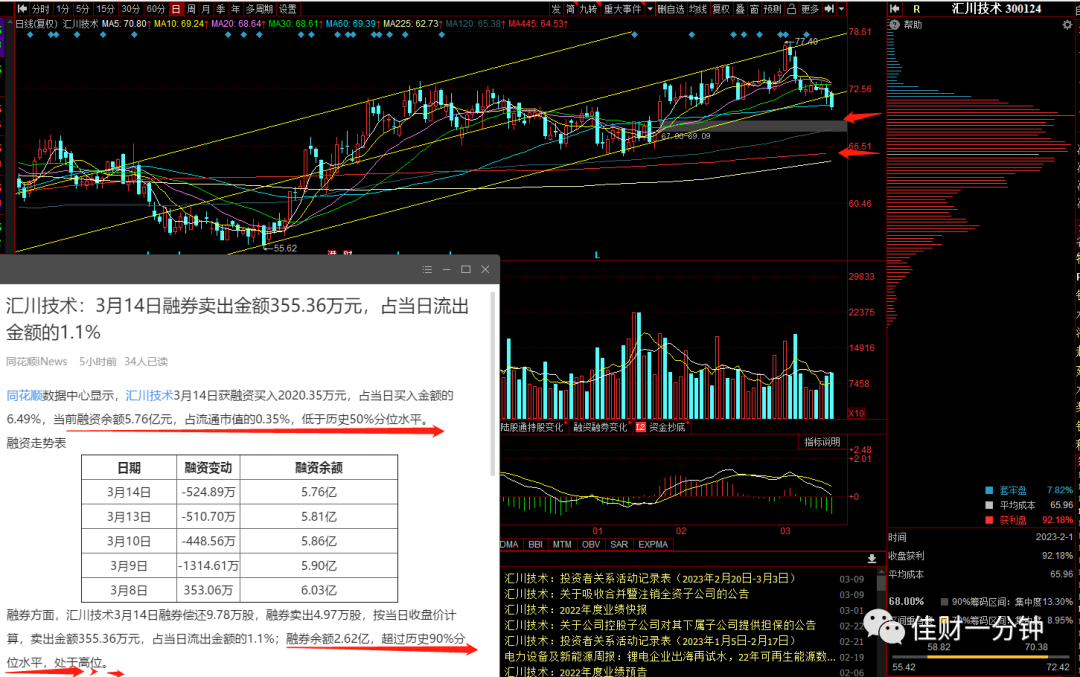Select the 1分 timeframe
The height and width of the screenshot is (677, 1080).
(63, 8)
